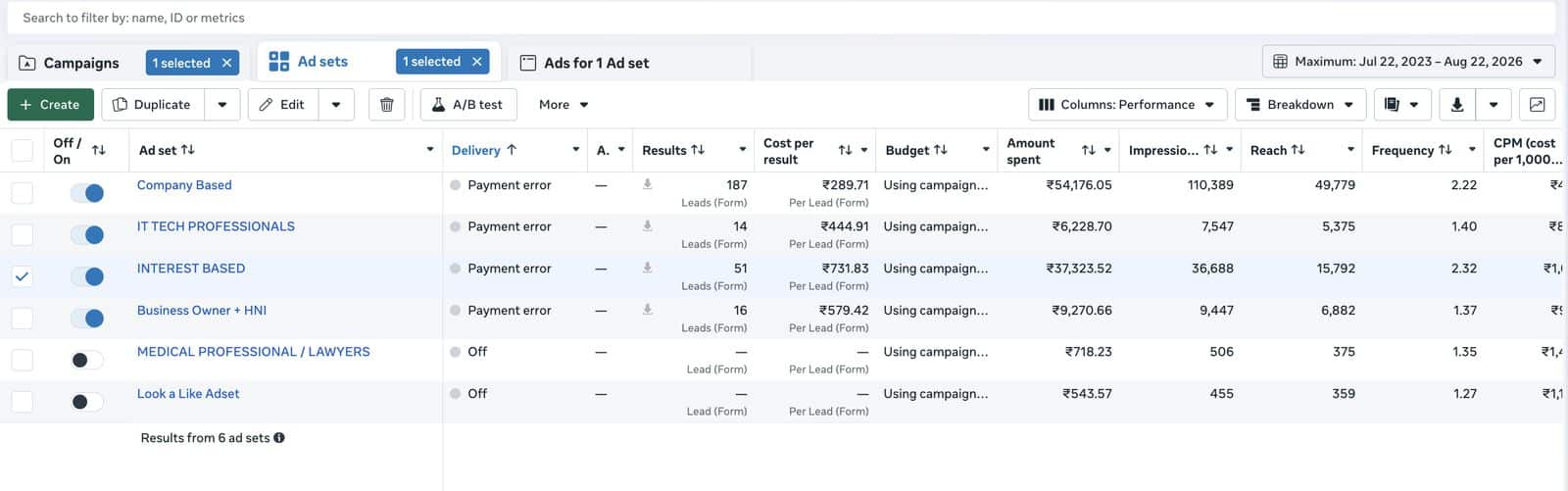The width and height of the screenshot is (1568, 491).
Task: Open the Edit options dropdown arrow
Action: tap(336, 105)
